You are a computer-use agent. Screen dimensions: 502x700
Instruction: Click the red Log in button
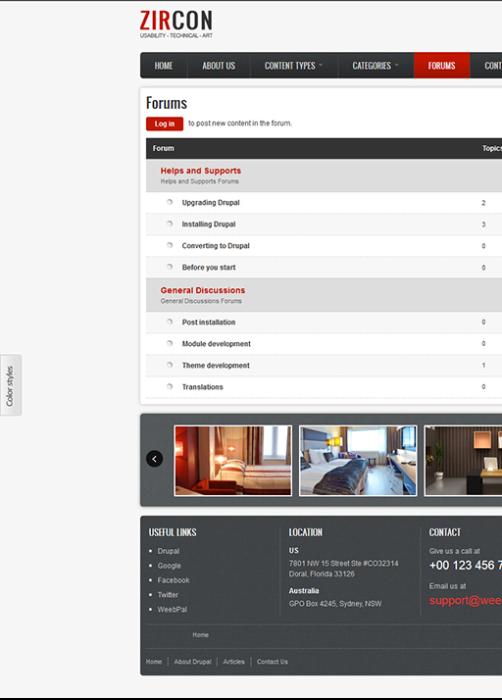click(x=164, y=124)
